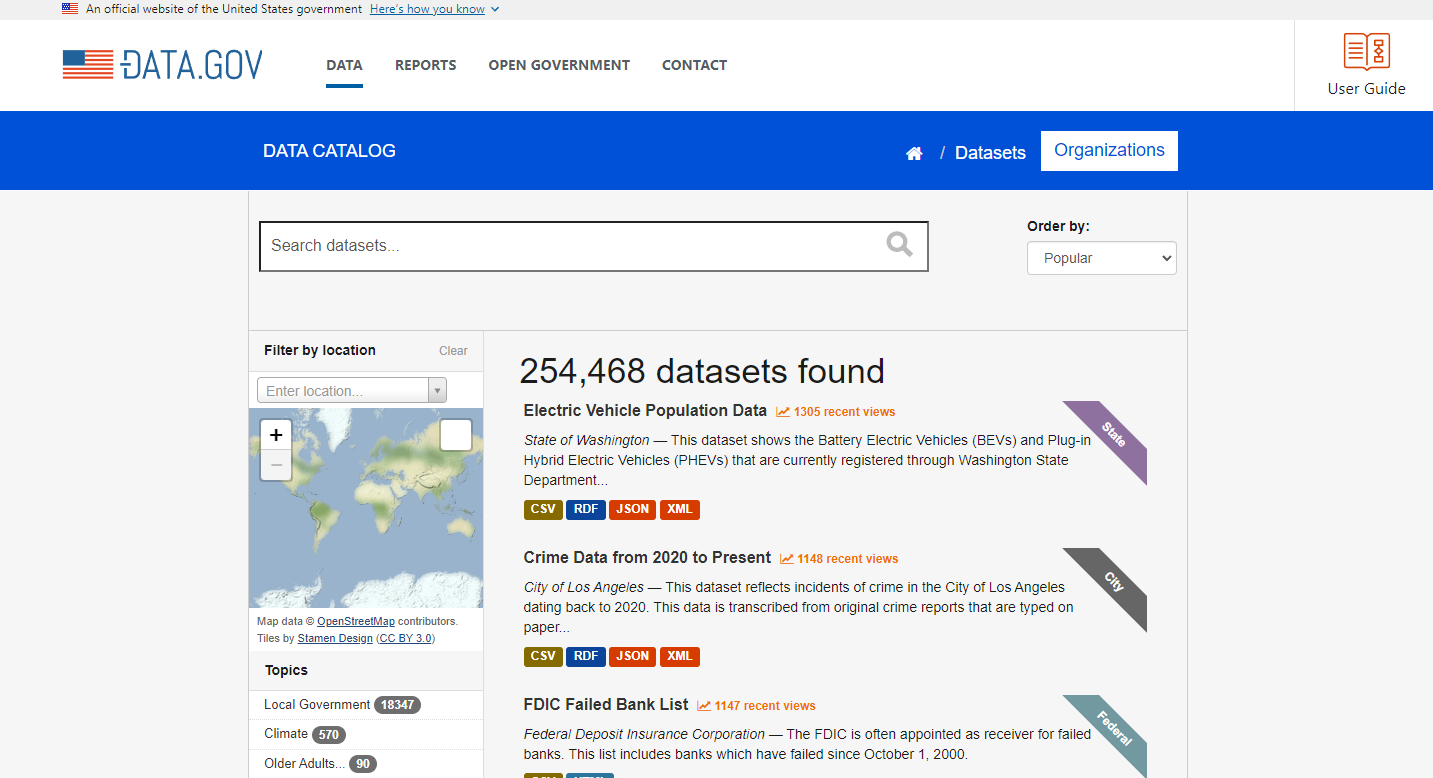1433x778 pixels.
Task: Select the Datasets breadcrumb tab
Action: [990, 153]
